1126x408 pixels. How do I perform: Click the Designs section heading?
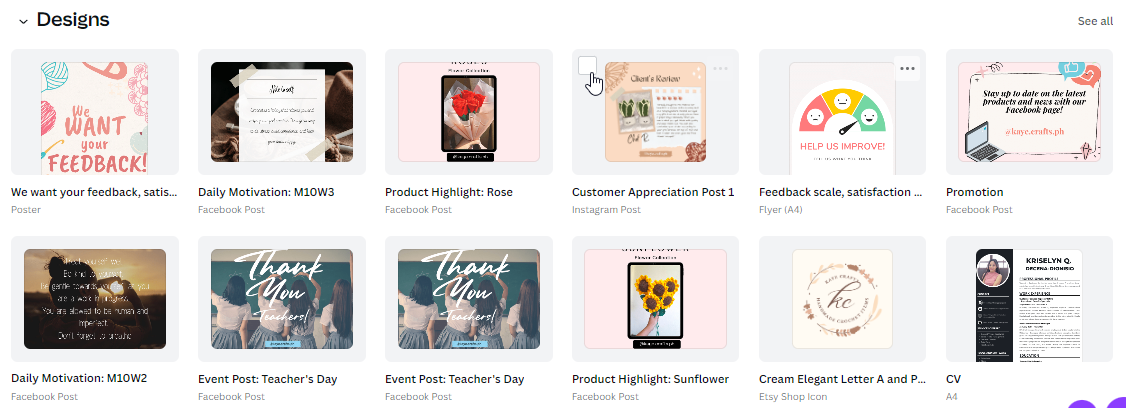tap(73, 20)
